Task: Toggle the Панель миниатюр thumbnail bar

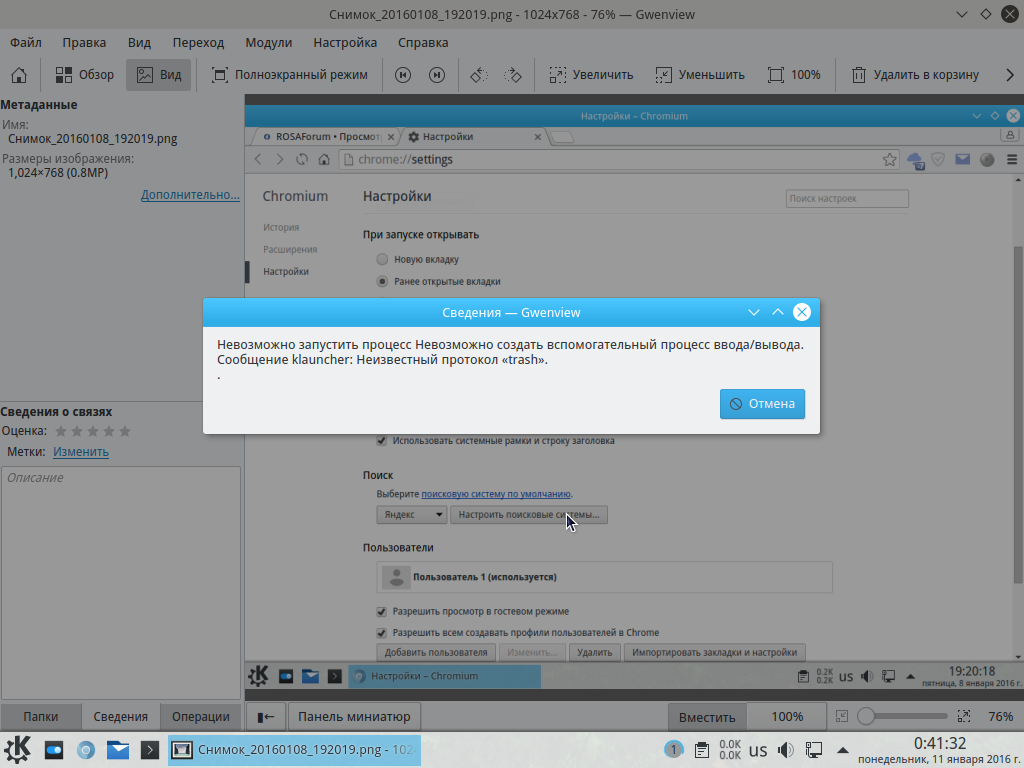Action: (x=354, y=717)
